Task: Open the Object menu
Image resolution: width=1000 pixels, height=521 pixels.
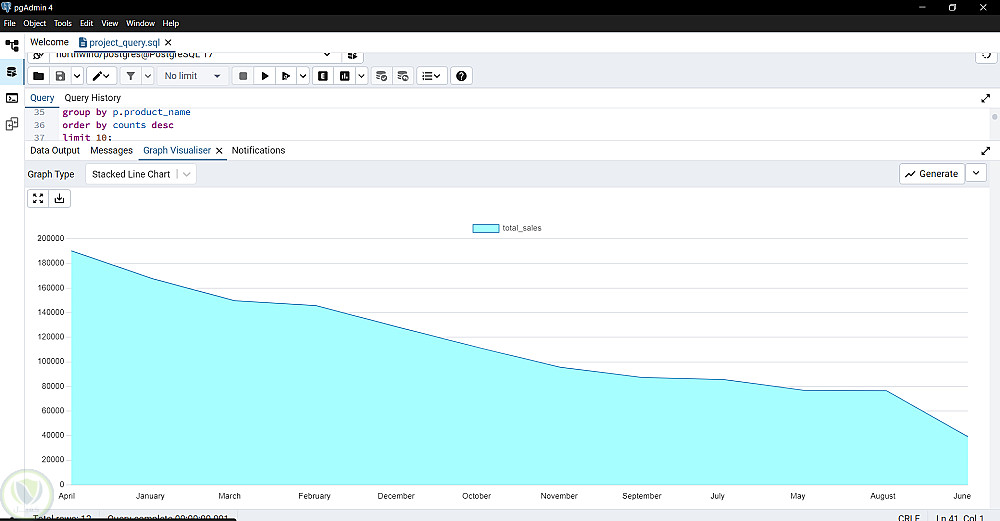Action: pyautogui.click(x=34, y=23)
